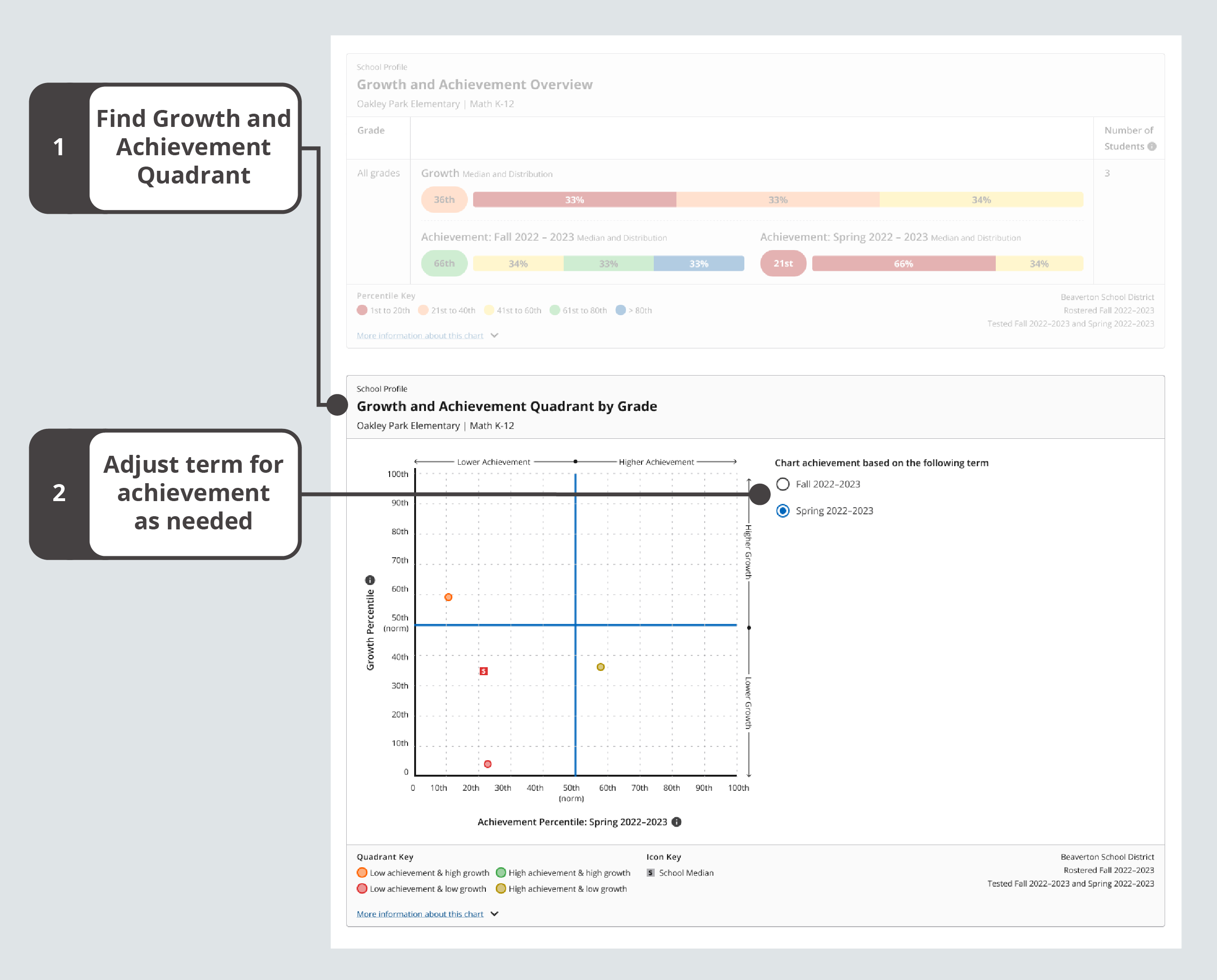The width and height of the screenshot is (1217, 980).
Task: Select the Spring 2022–2023 radio button
Action: coord(783,511)
